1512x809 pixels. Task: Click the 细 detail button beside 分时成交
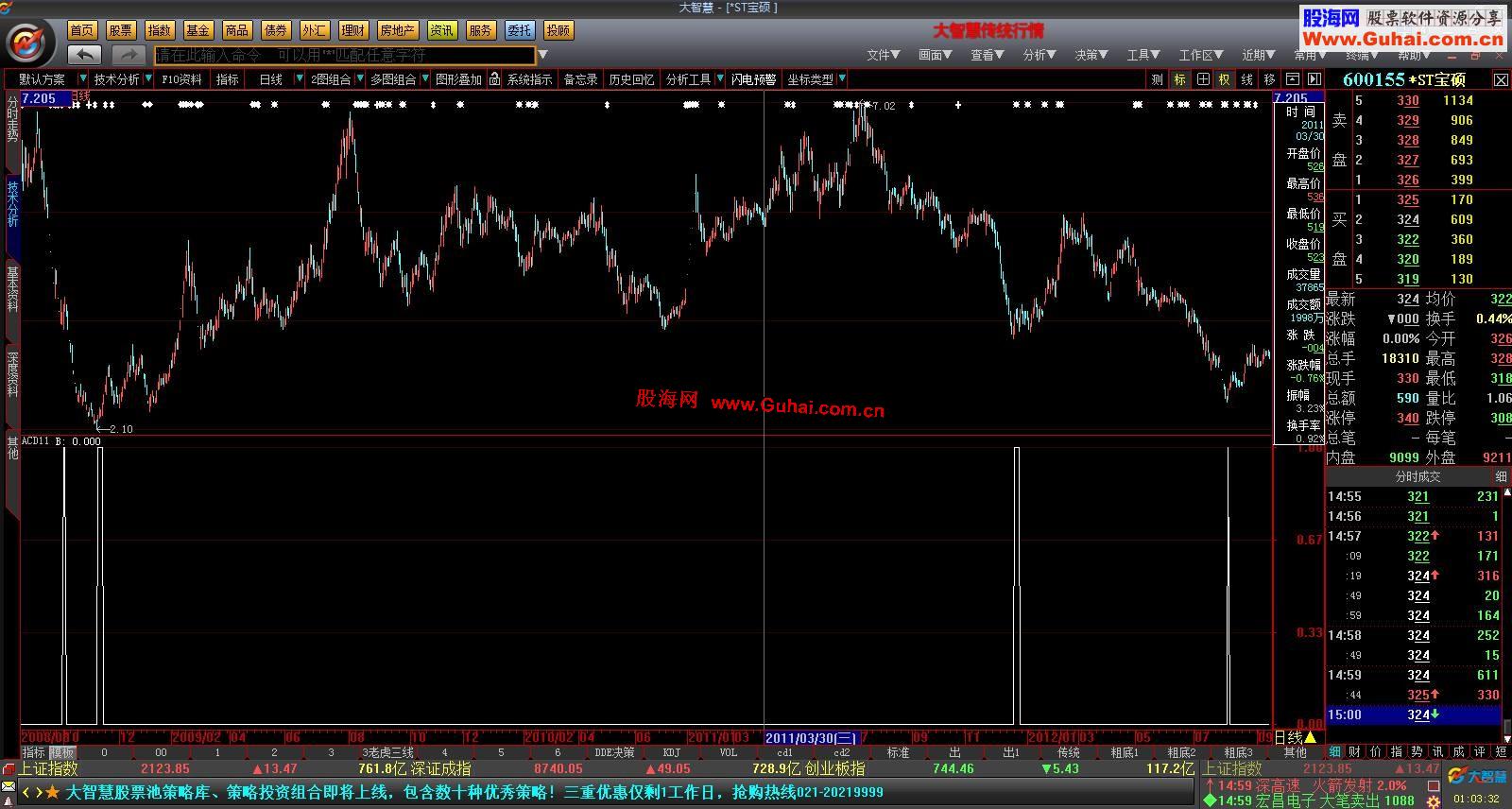click(1501, 476)
